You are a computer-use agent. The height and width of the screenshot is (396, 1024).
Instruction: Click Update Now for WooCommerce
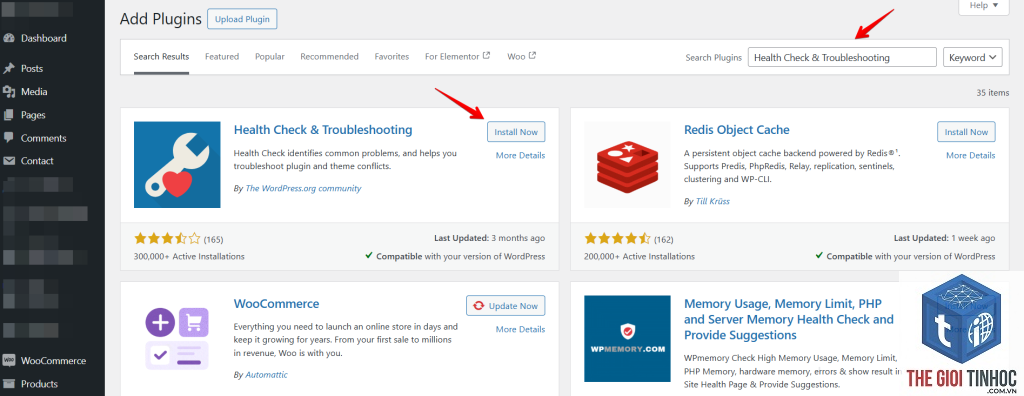tap(505, 306)
